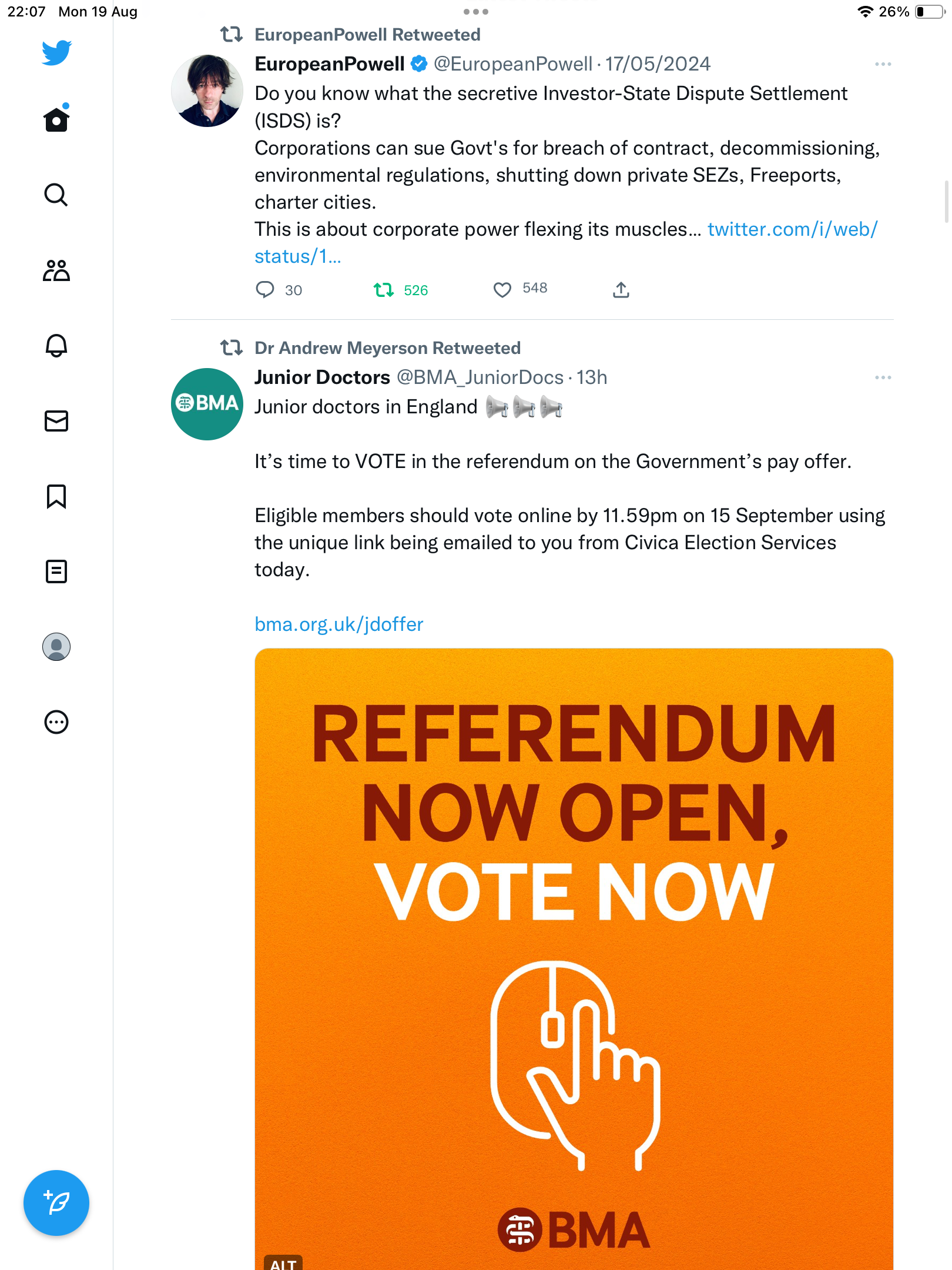Open options menu for Junior Doctors tweet
This screenshot has height=1270, width=952.
tap(883, 377)
